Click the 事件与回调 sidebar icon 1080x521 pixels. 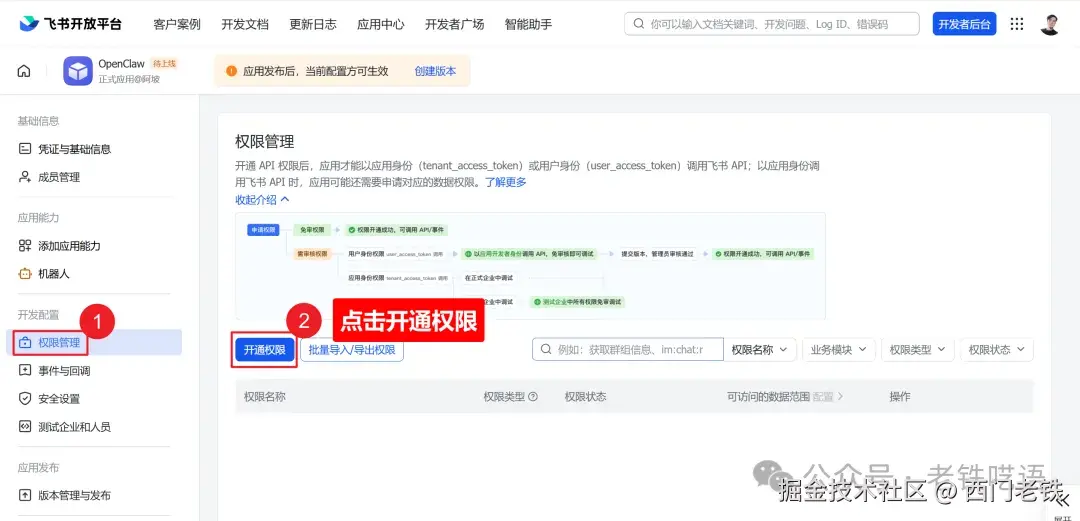tap(25, 371)
